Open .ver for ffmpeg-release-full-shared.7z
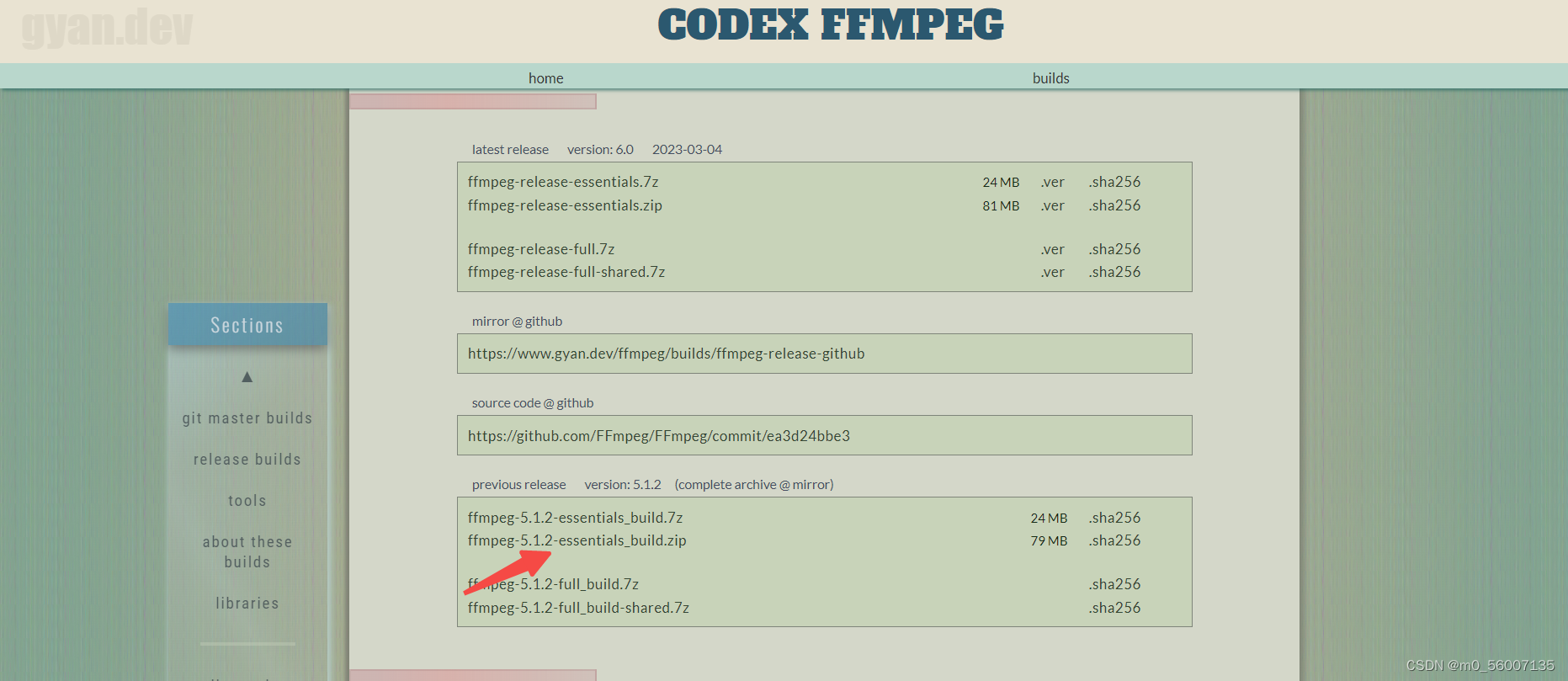Viewport: 1568px width, 681px height. (x=1052, y=272)
